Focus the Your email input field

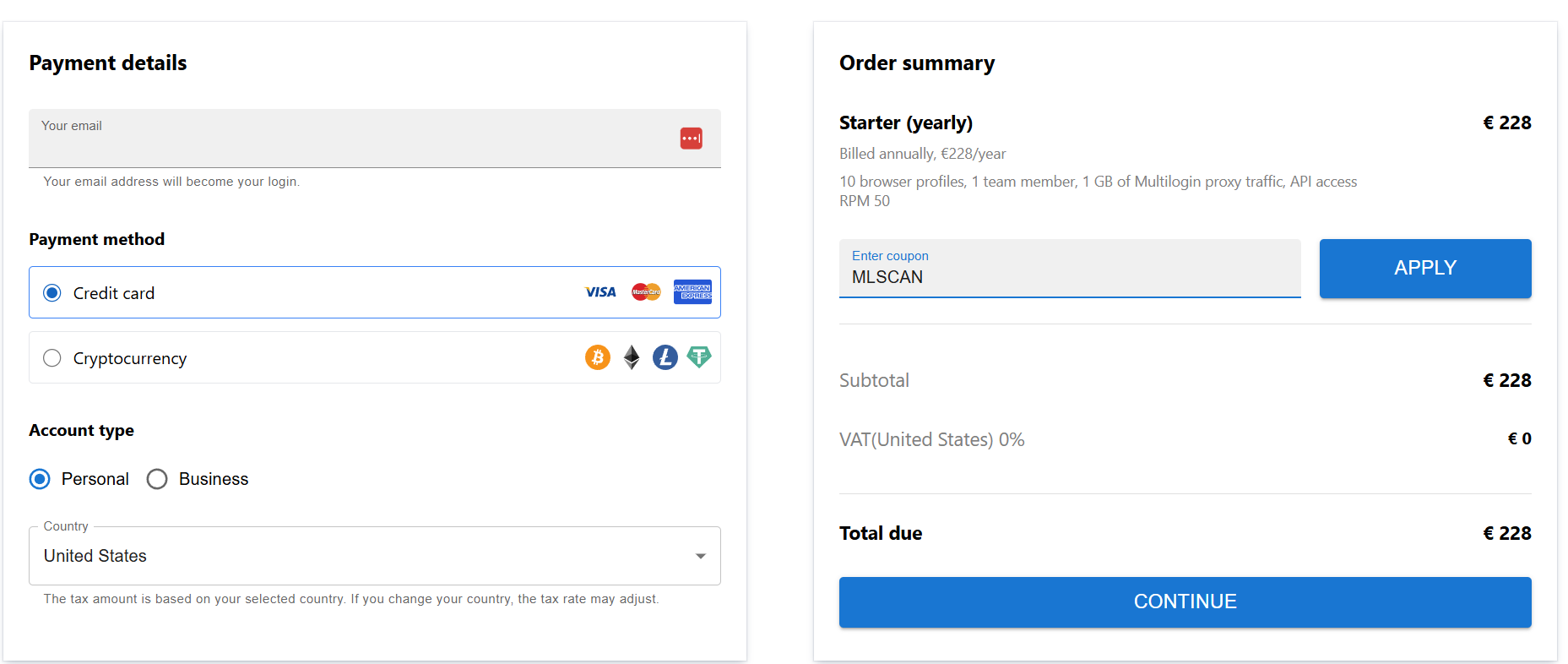coord(375,139)
